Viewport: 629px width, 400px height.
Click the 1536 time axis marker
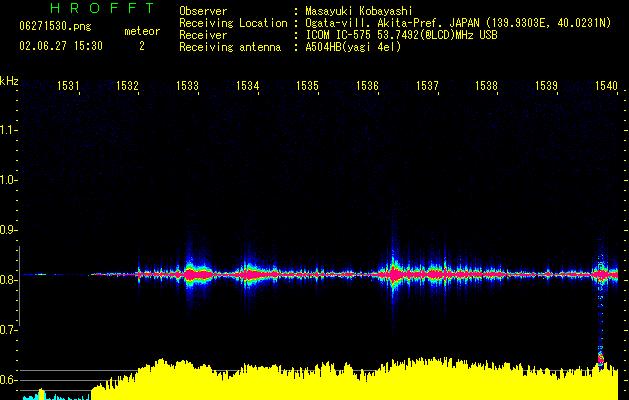coord(367,85)
